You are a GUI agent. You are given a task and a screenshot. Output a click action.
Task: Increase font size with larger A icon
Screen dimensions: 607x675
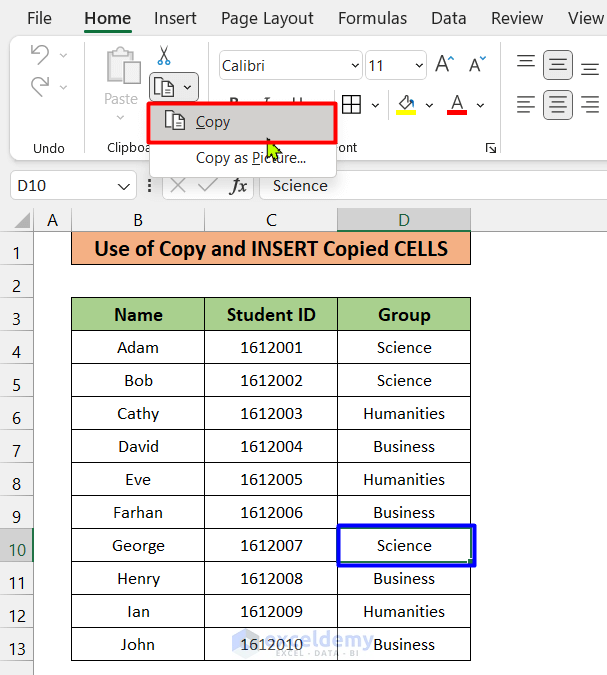coord(446,66)
